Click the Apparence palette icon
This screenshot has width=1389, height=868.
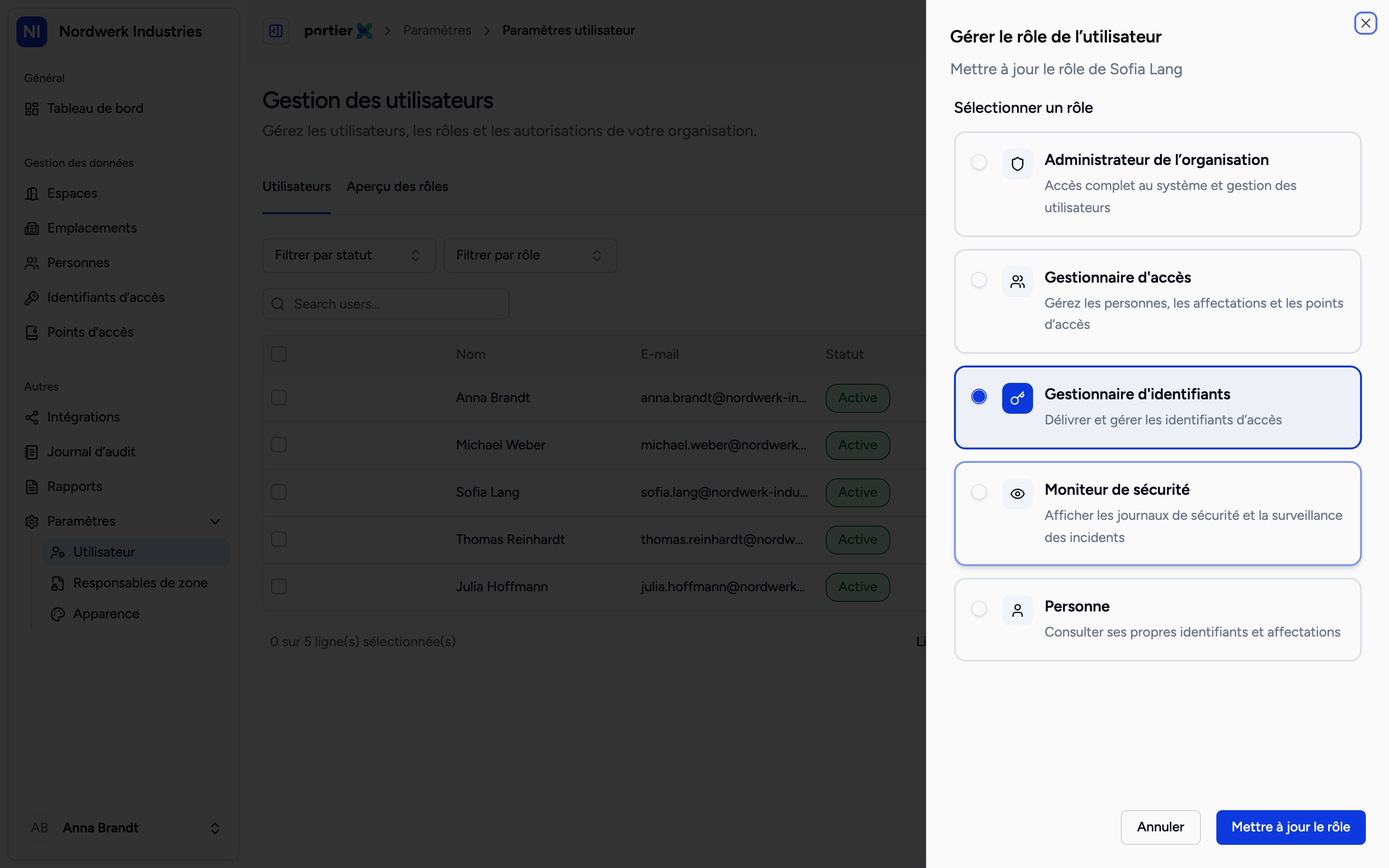pyautogui.click(x=57, y=614)
